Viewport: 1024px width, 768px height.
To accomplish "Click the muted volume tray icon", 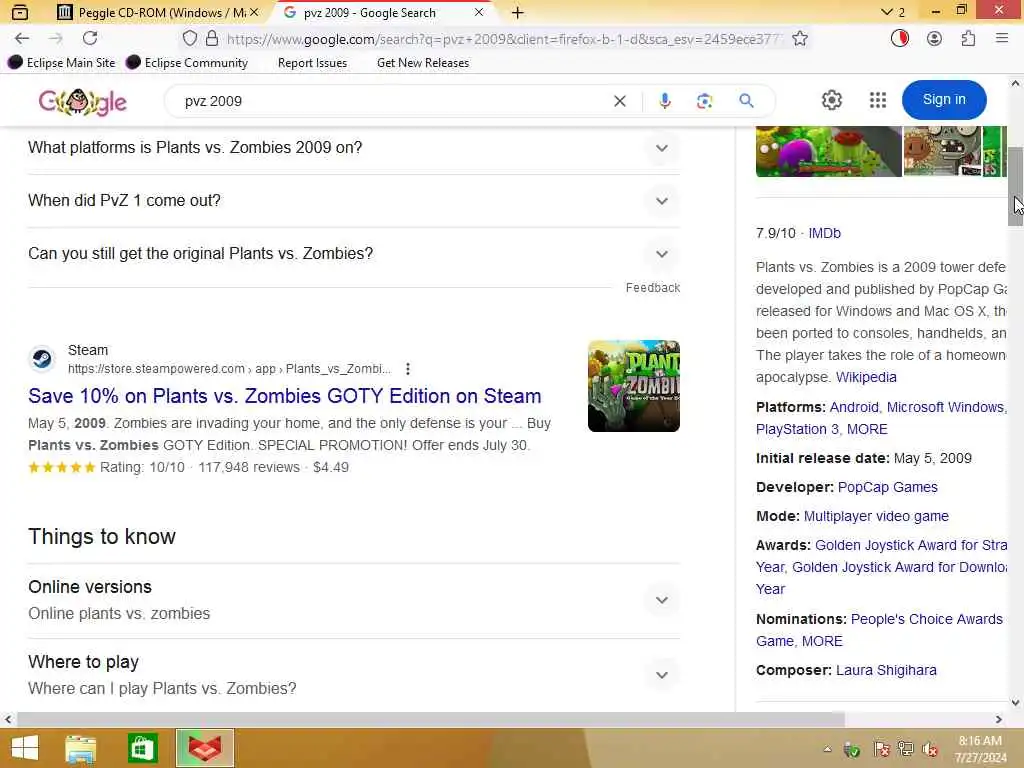I will point(930,749).
